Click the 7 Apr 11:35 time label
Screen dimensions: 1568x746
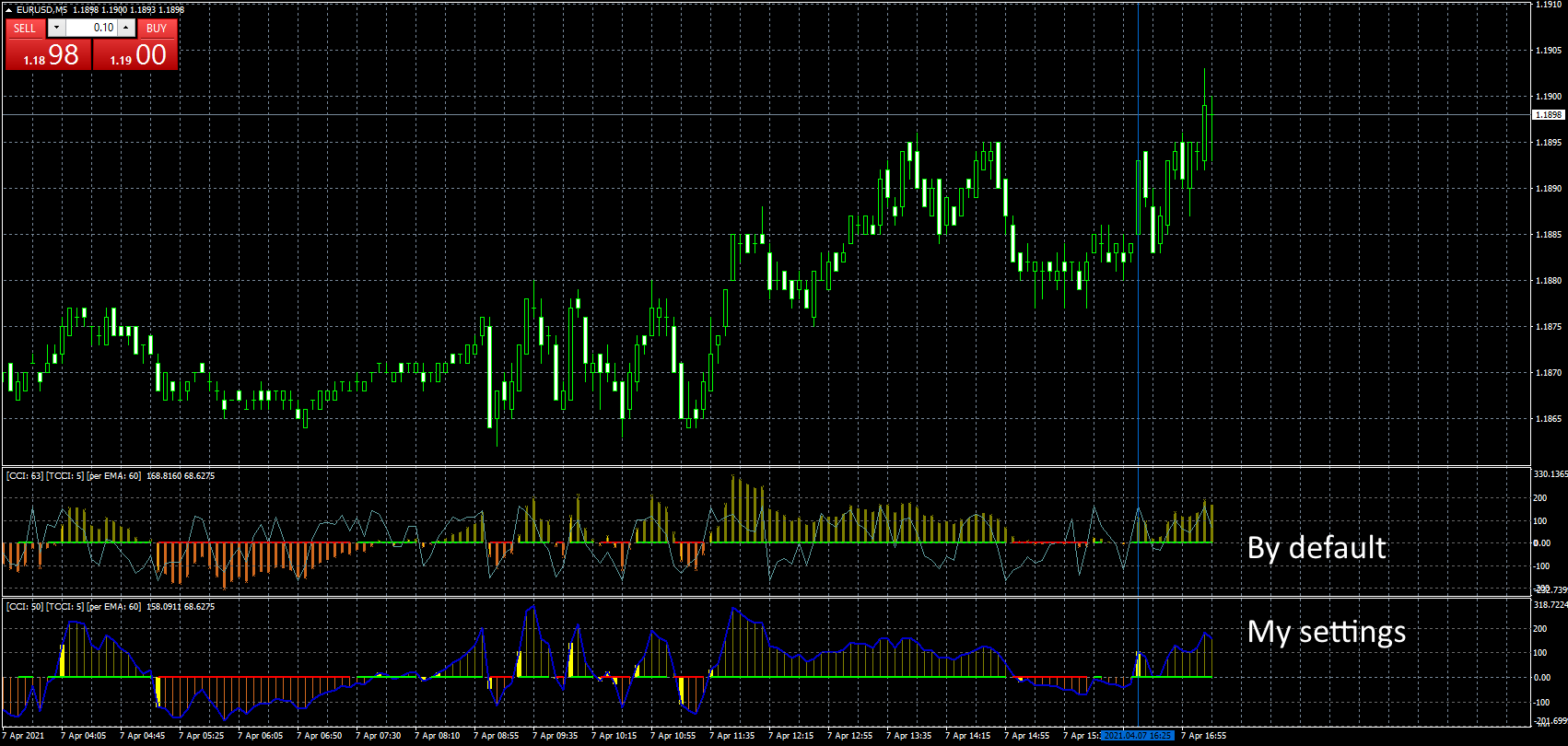(731, 736)
